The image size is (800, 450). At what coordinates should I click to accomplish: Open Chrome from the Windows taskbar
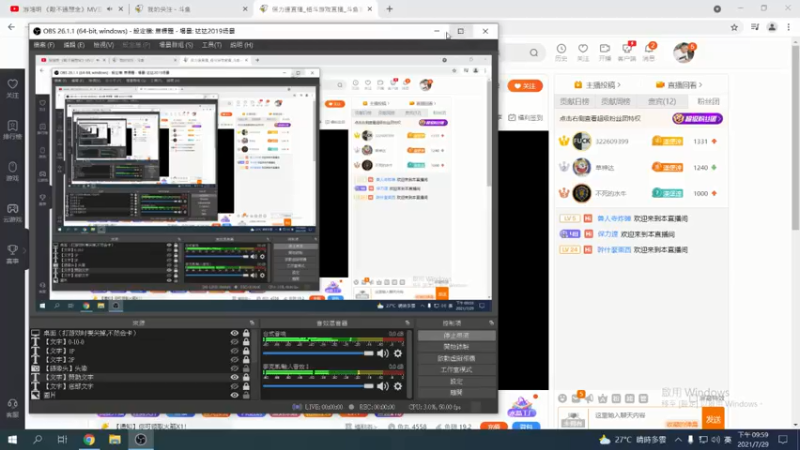pyautogui.click(x=89, y=439)
